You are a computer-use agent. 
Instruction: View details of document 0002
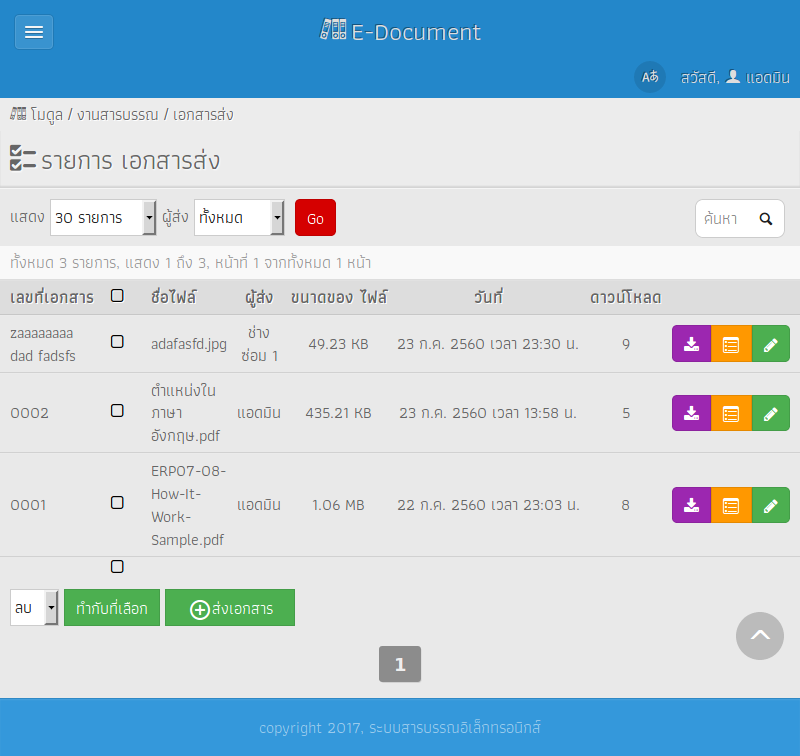click(x=731, y=413)
